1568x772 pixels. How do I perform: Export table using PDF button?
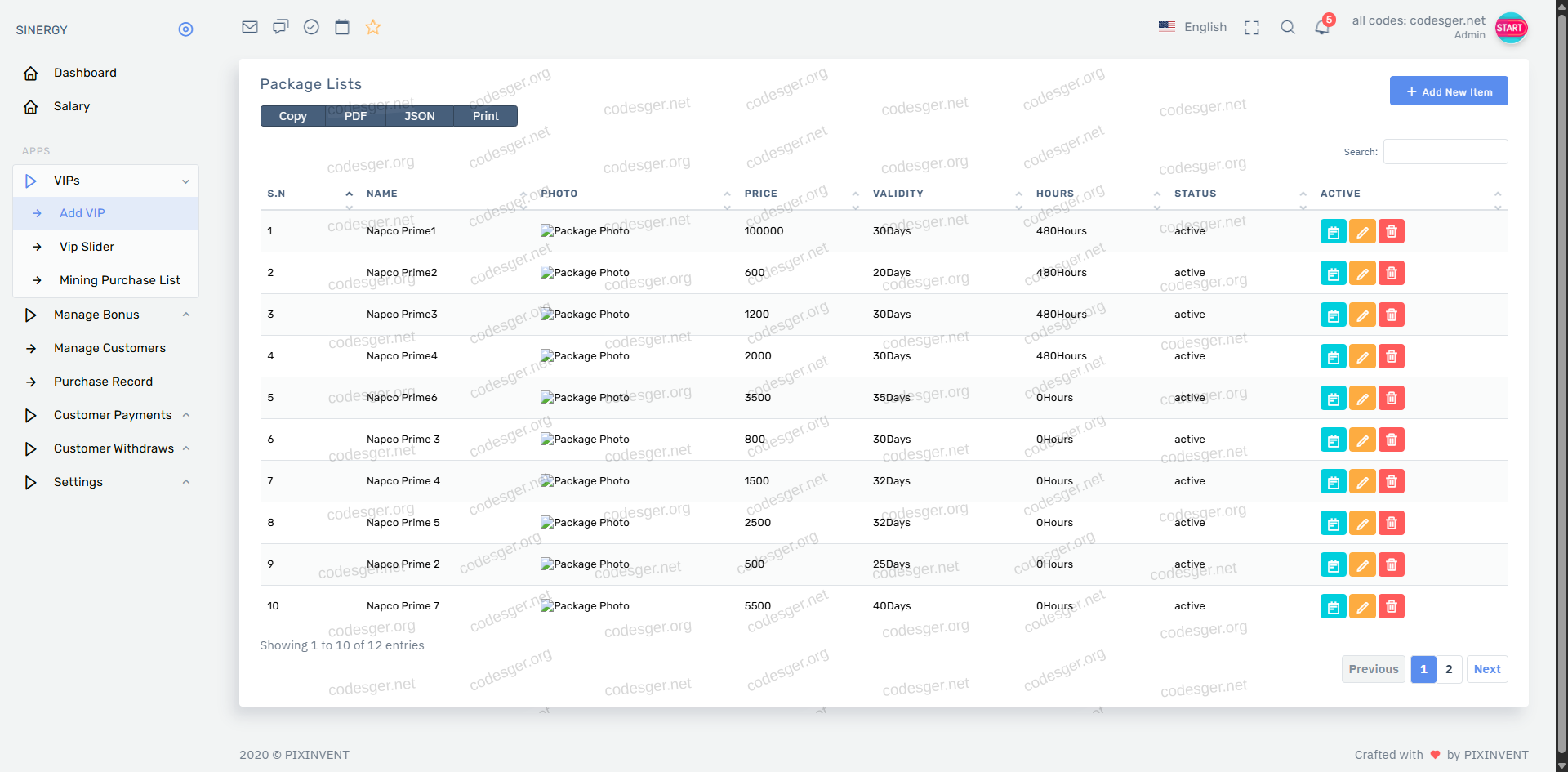tap(355, 116)
